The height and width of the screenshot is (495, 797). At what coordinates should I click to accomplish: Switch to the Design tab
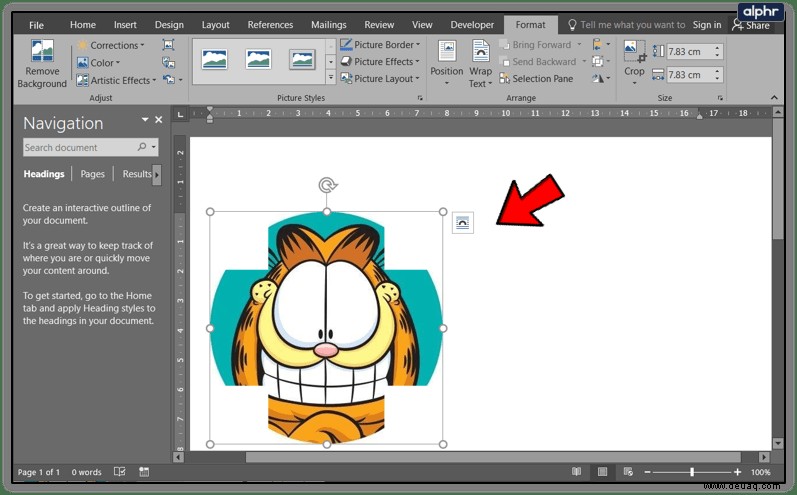(169, 25)
